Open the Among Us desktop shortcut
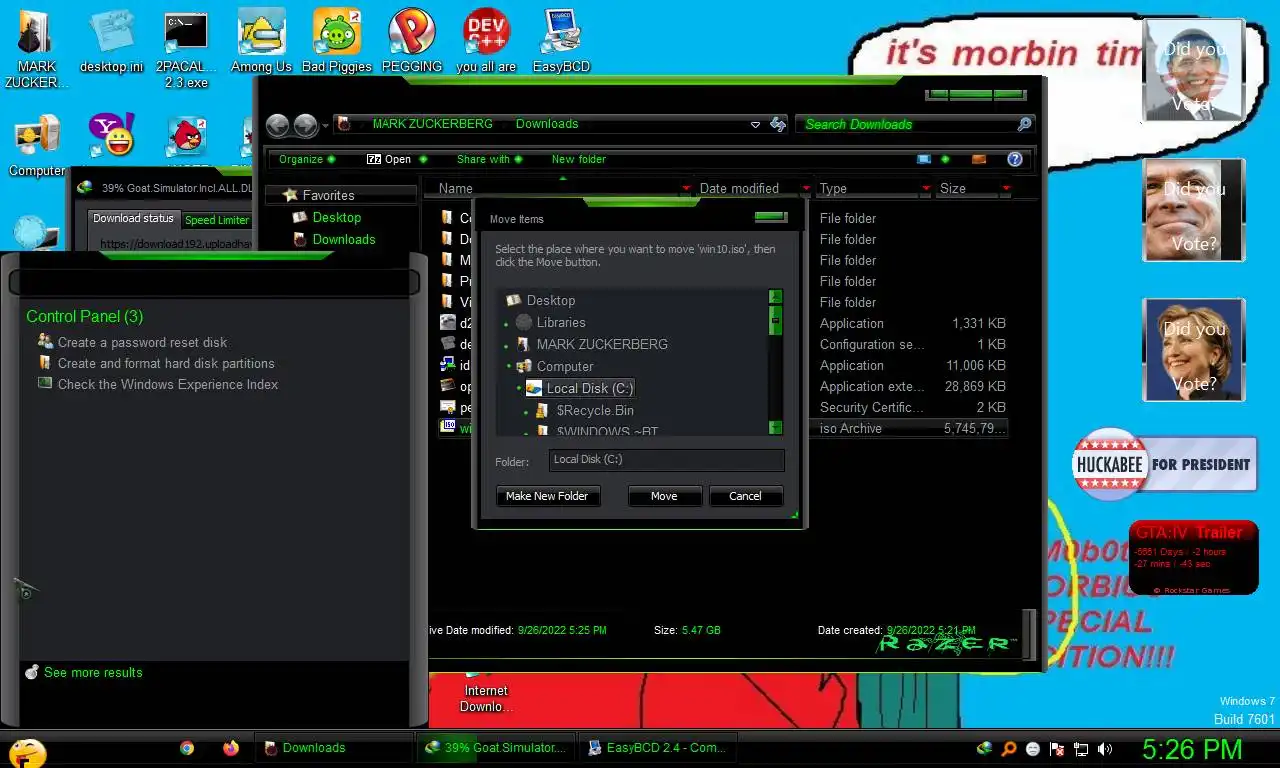The width and height of the screenshot is (1280, 768). click(x=261, y=40)
